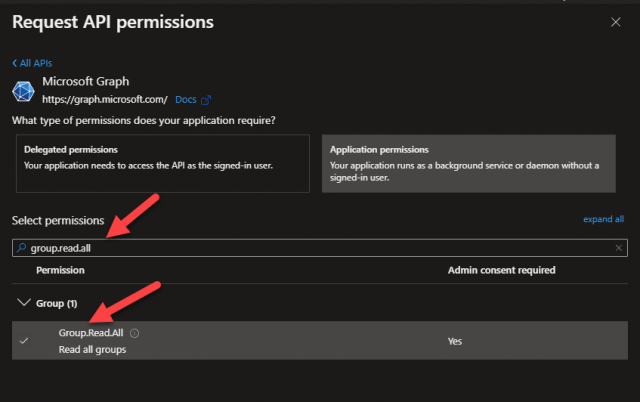Select Delegated permissions card
Image resolution: width=640 pixels, height=402 pixels.
pos(163,164)
